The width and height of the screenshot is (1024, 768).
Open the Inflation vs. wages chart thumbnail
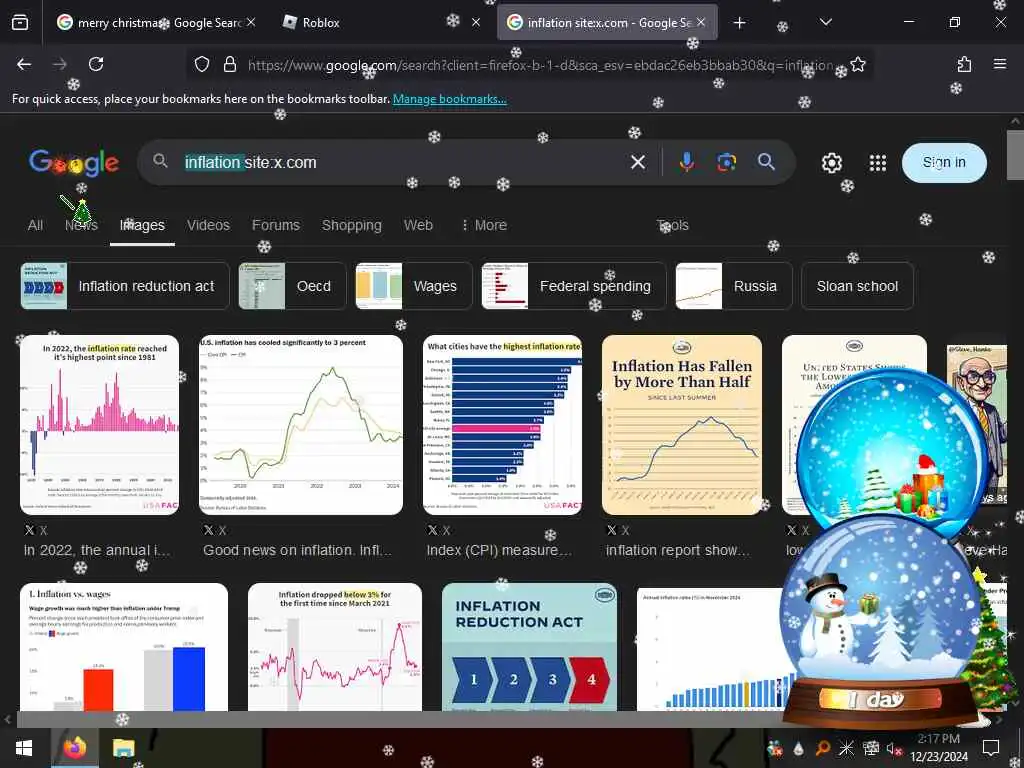(124, 647)
